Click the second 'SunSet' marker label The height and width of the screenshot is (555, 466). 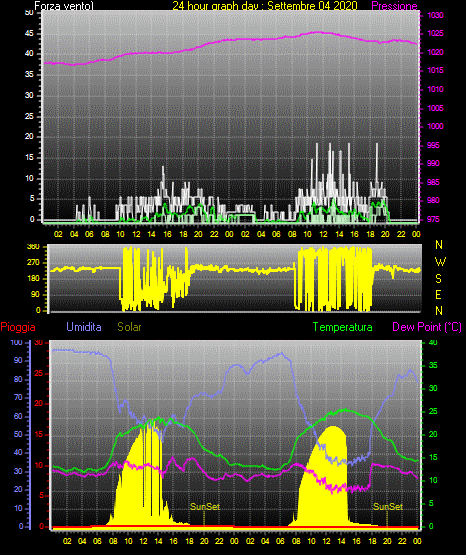tap(388, 507)
